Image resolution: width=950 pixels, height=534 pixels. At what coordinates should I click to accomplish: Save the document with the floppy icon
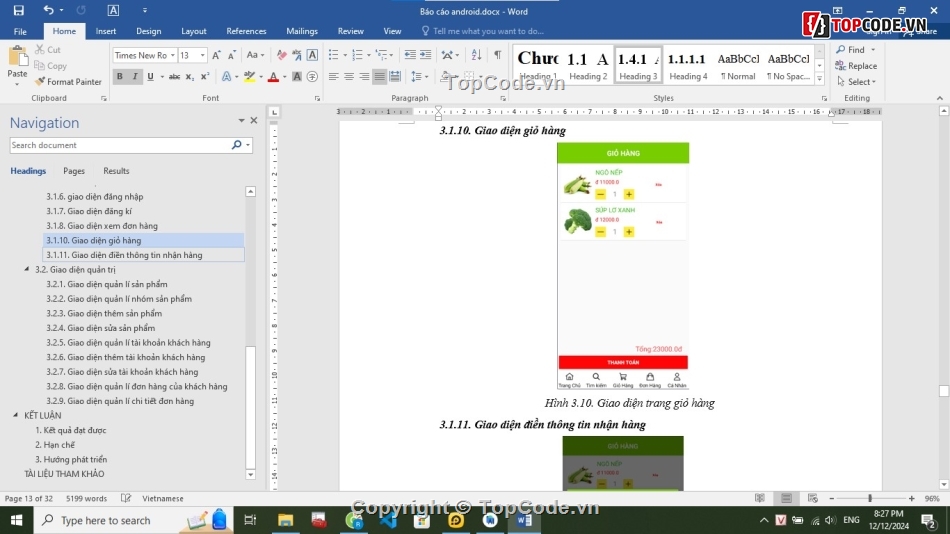tap(19, 10)
